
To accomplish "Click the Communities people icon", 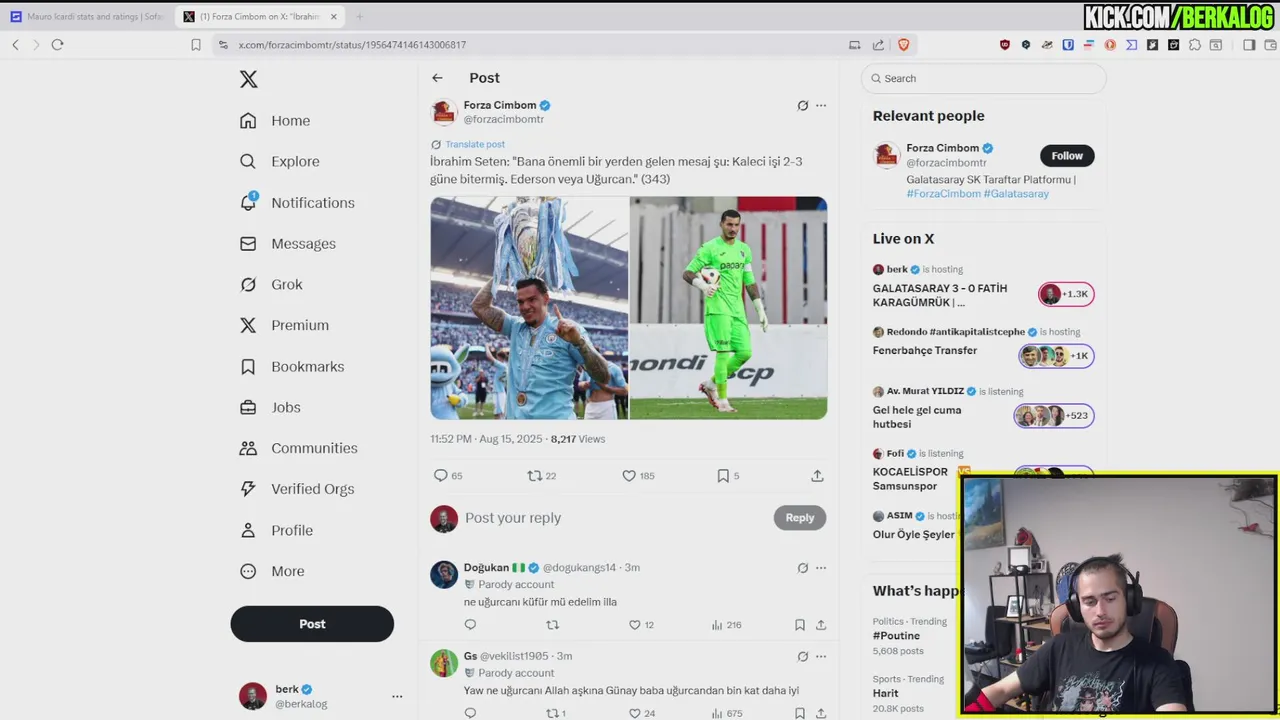I will 248,448.
